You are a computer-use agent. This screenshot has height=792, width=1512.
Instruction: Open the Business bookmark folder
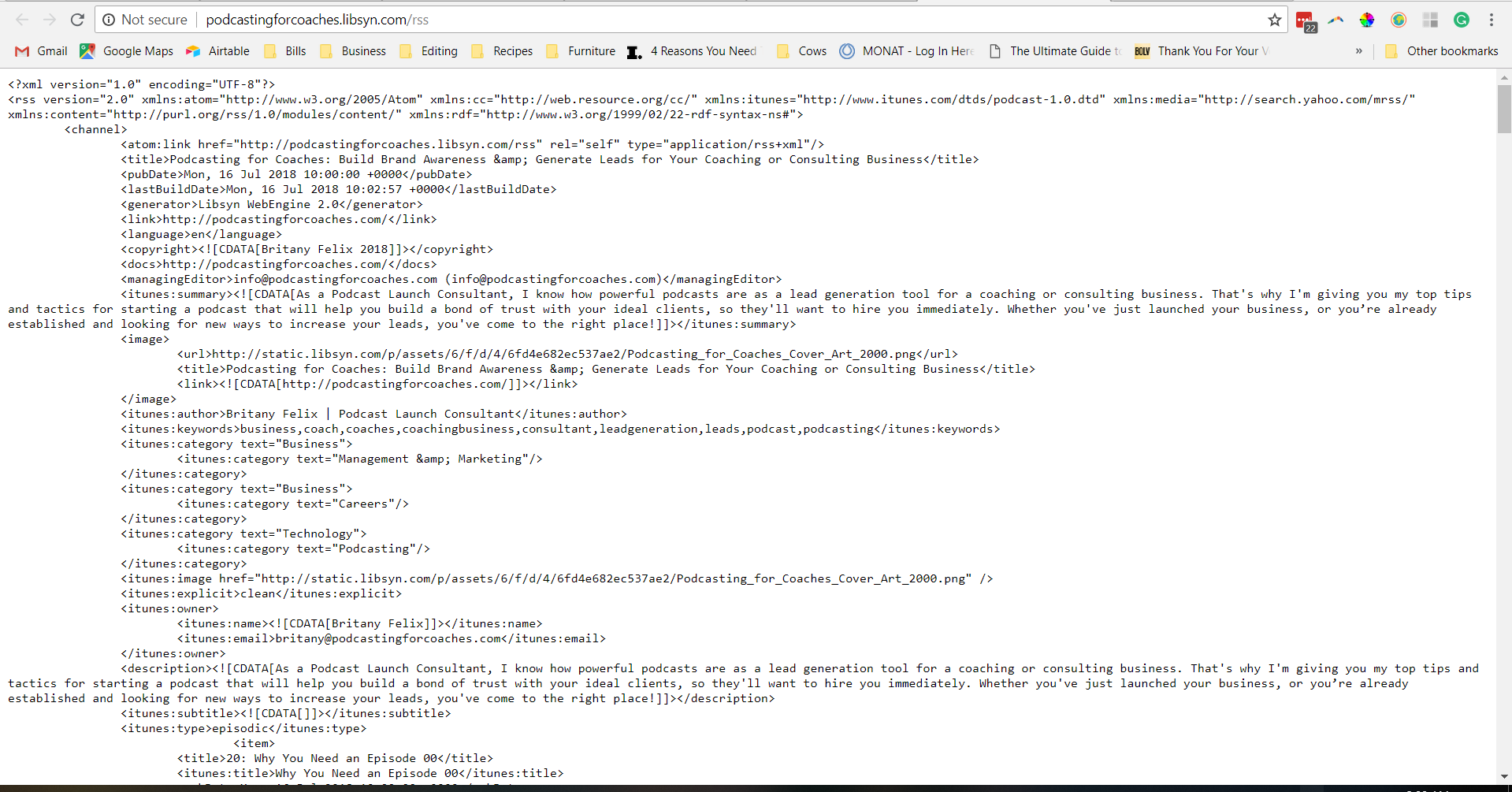[x=353, y=51]
